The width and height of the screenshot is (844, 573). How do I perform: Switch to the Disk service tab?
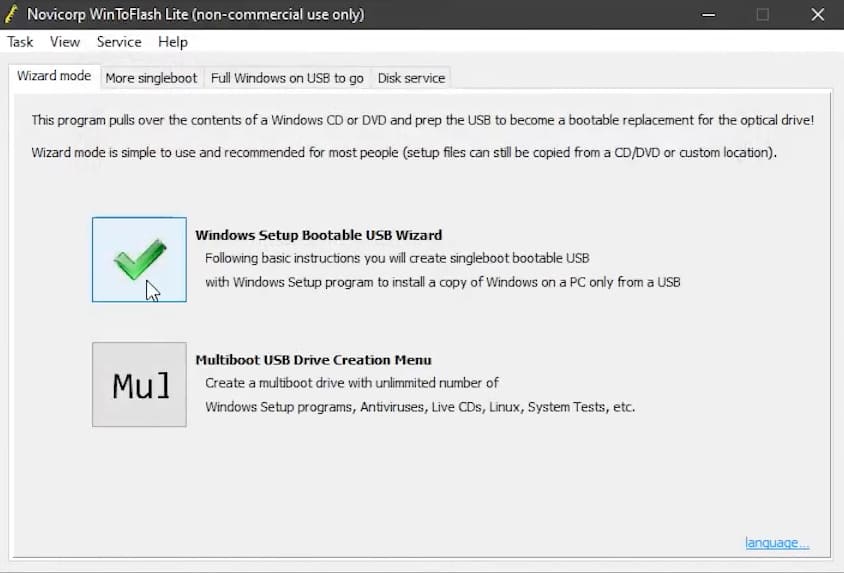[x=411, y=78]
